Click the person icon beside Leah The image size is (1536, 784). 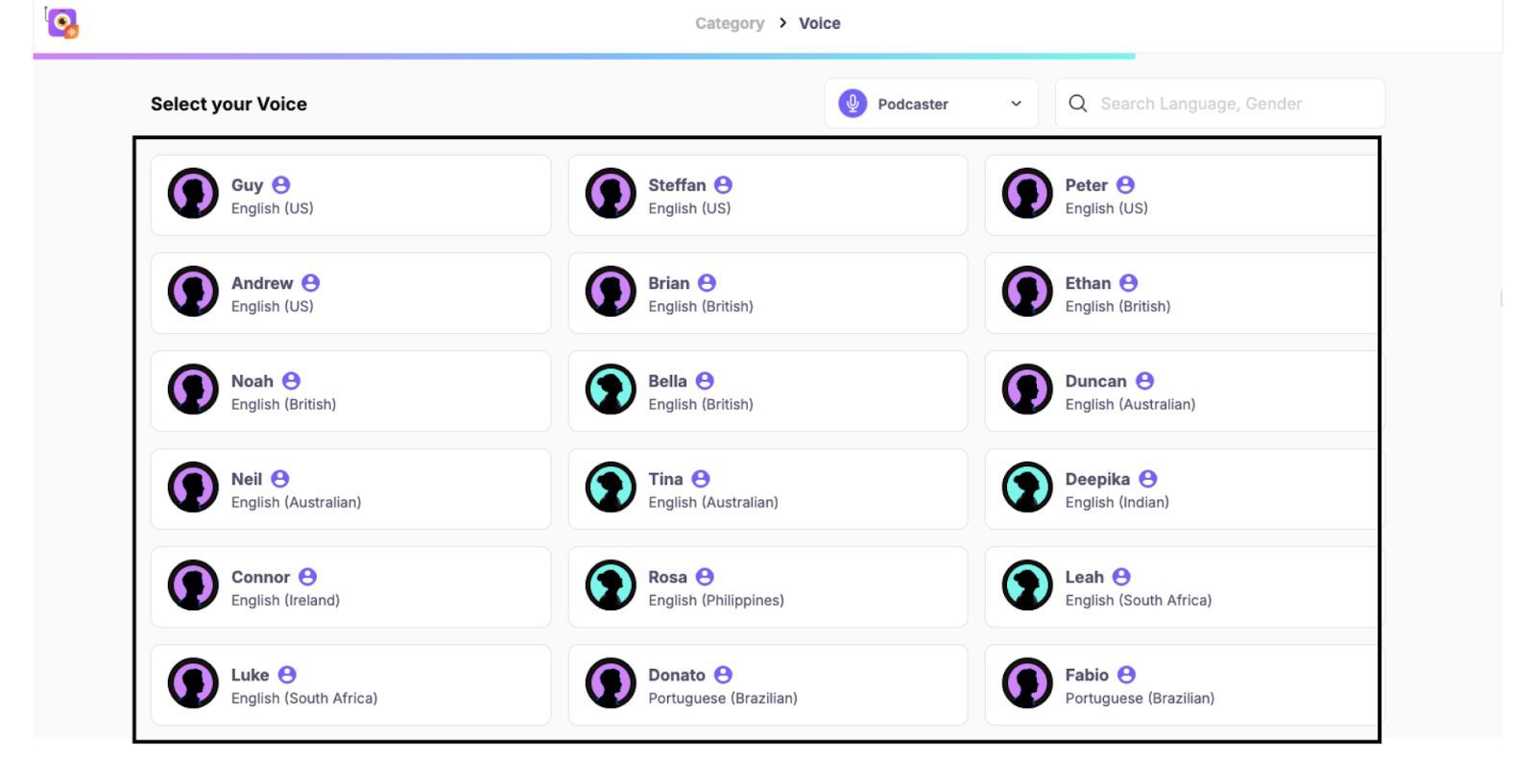[x=1122, y=577]
